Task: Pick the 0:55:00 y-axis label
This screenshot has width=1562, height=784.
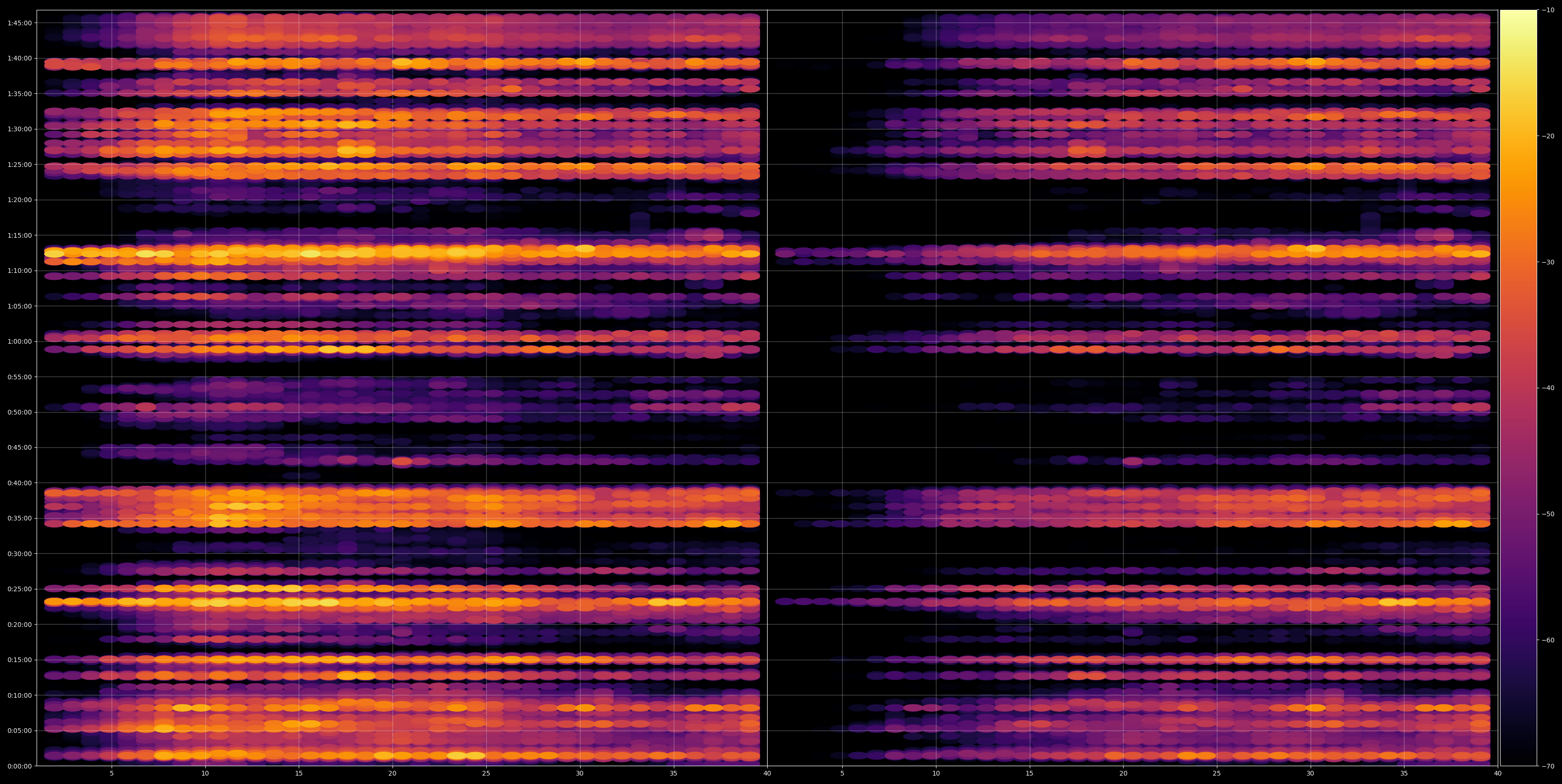Action: tap(19, 377)
